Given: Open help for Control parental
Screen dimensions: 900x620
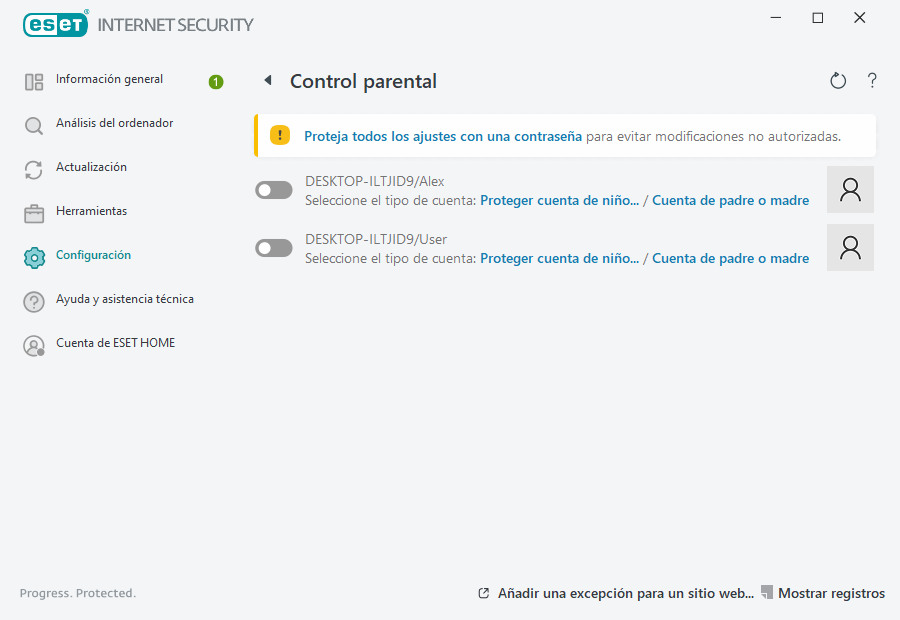Looking at the screenshot, I should click(871, 80).
